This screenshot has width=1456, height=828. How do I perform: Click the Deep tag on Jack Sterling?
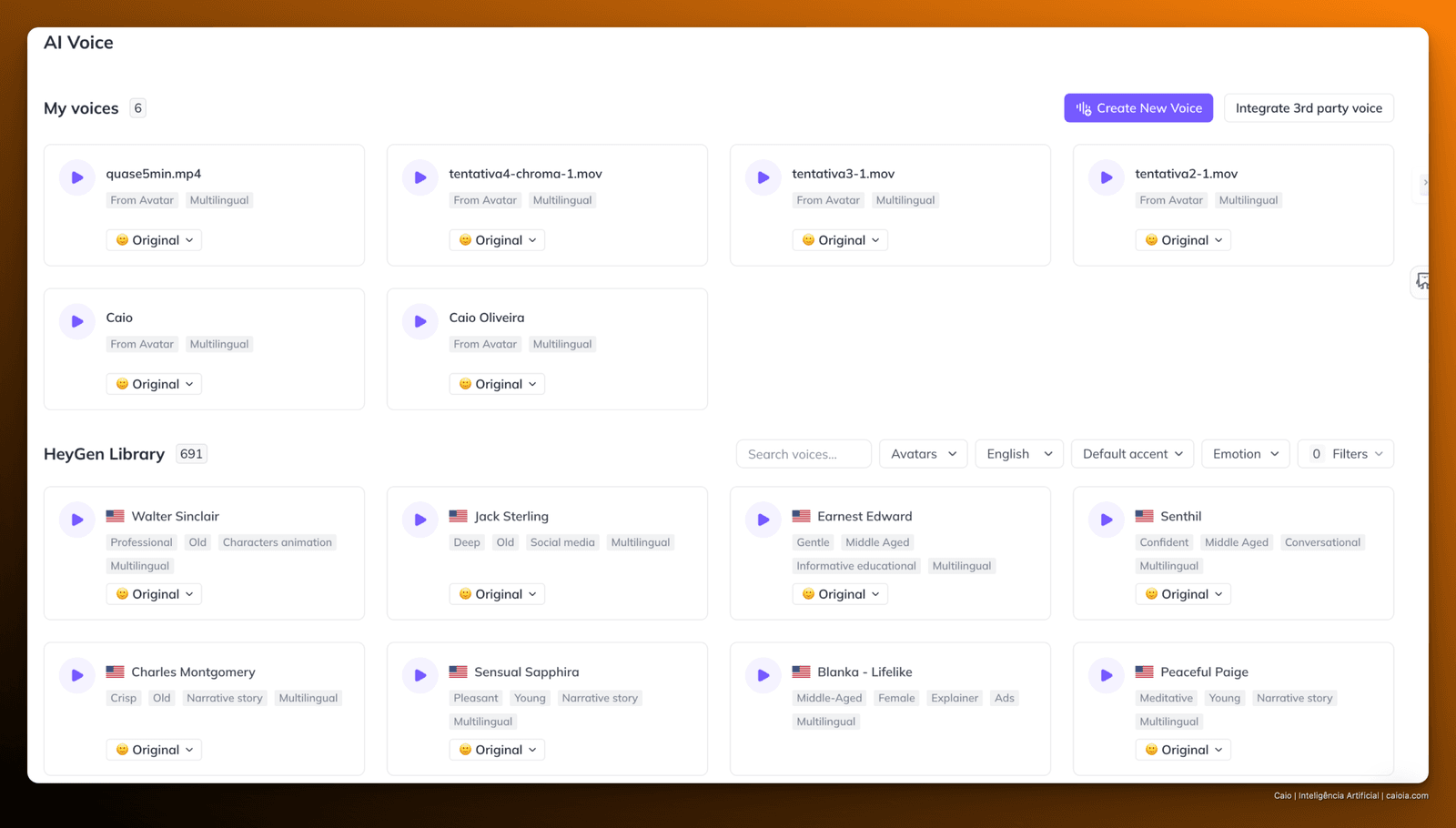coord(467,542)
